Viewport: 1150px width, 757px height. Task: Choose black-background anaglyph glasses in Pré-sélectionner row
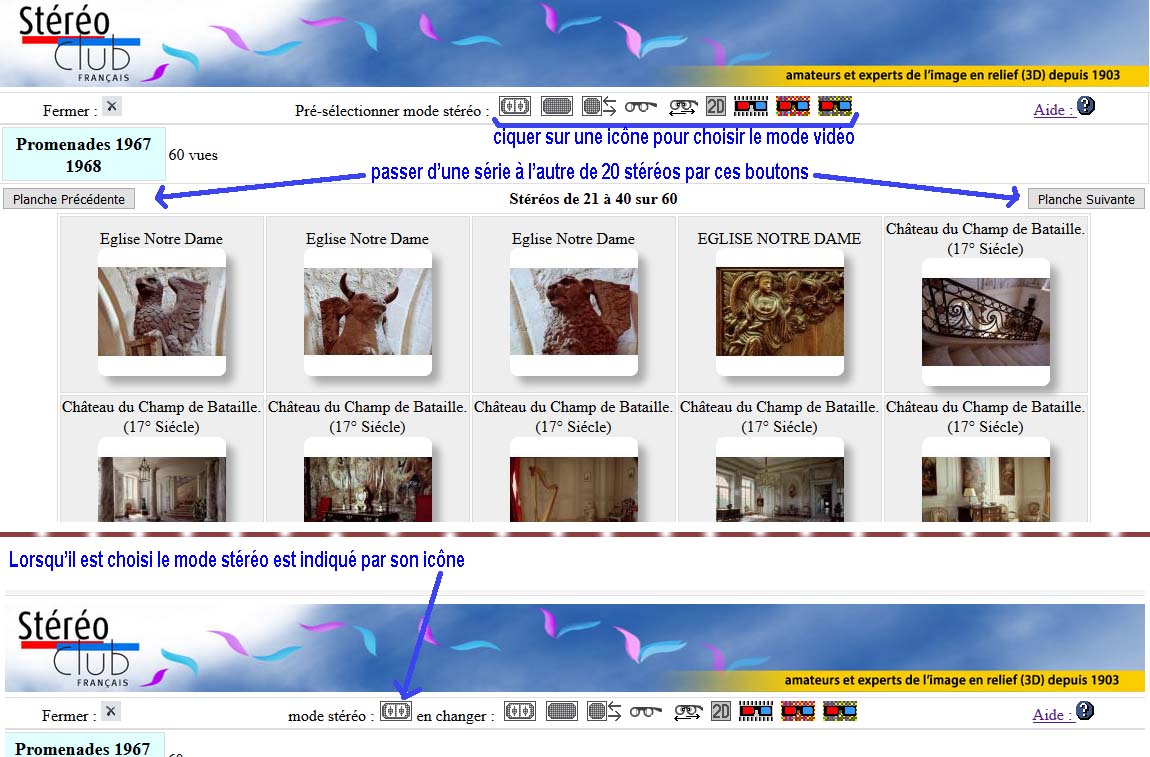[751, 106]
